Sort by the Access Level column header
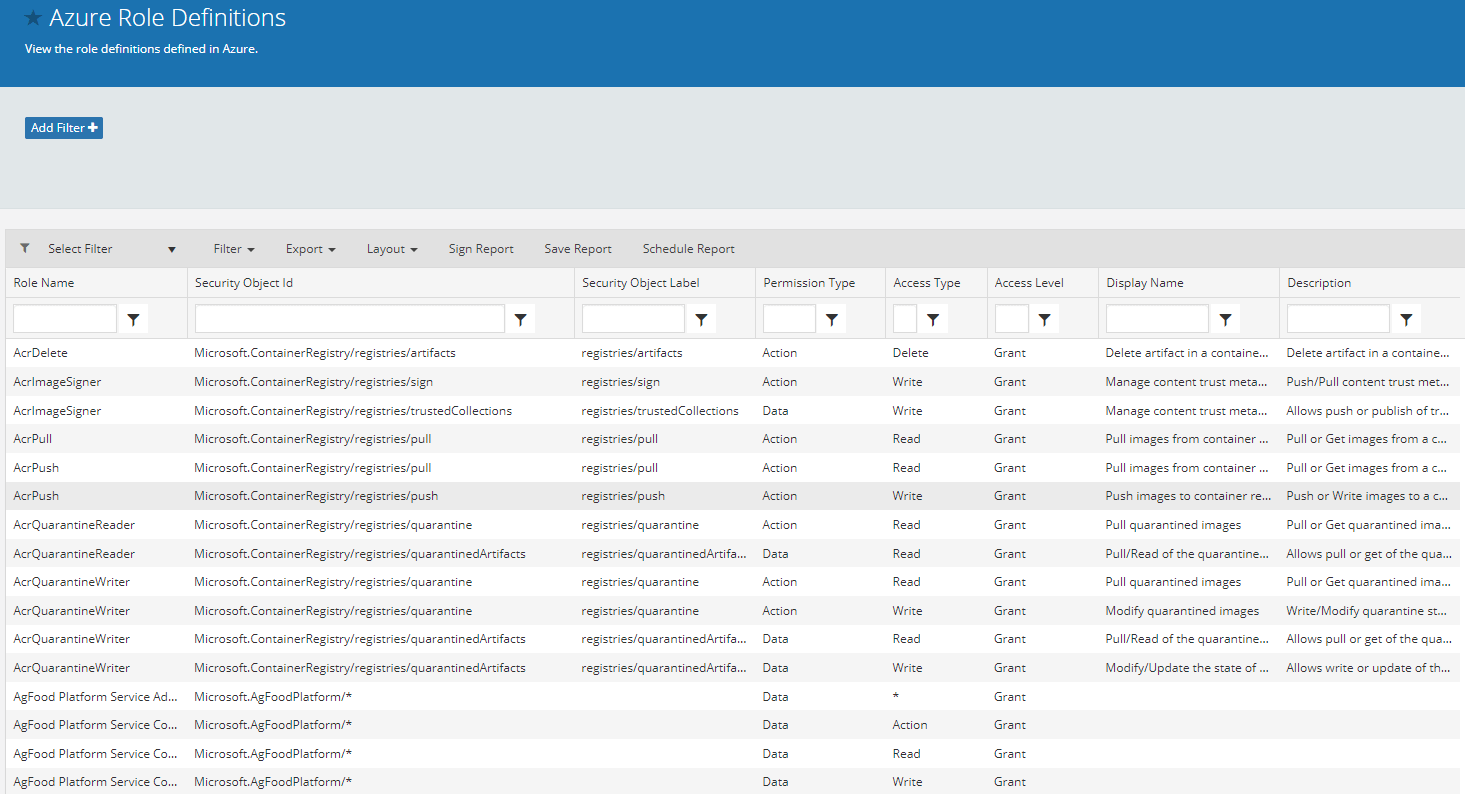Viewport: 1465px width, 794px height. pos(1029,283)
